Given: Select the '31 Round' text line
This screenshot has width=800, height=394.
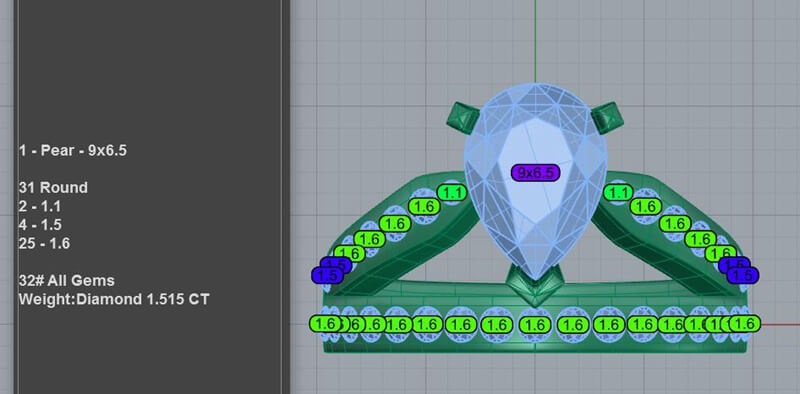Looking at the screenshot, I should pos(53,188).
